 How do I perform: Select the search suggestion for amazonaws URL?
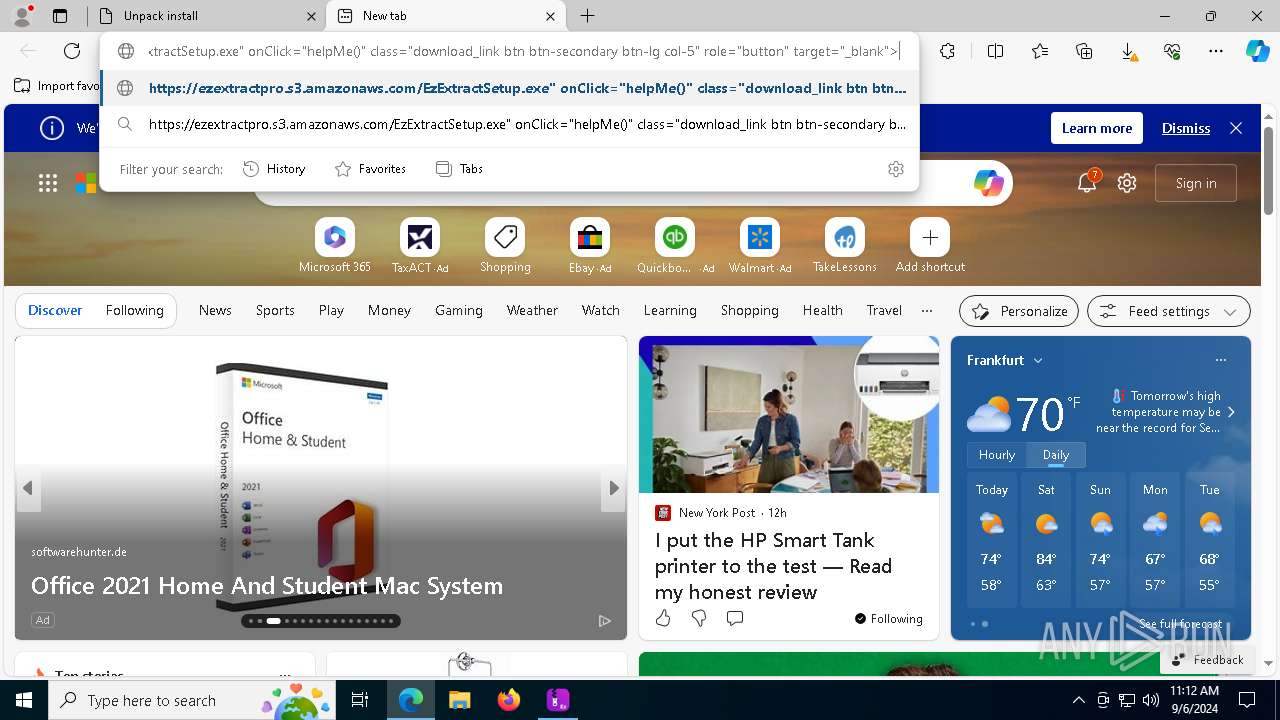509,125
